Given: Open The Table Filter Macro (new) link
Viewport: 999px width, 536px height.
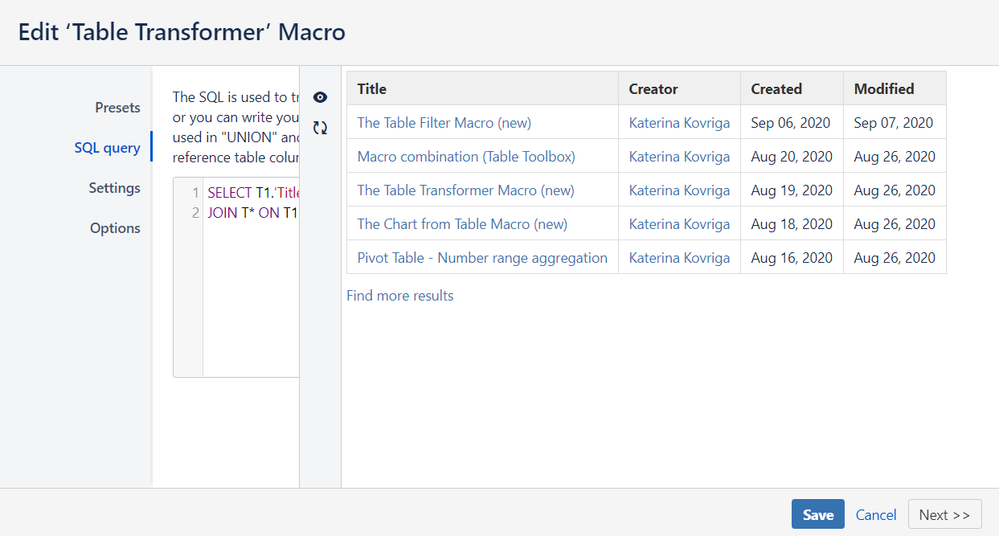Looking at the screenshot, I should 444,123.
